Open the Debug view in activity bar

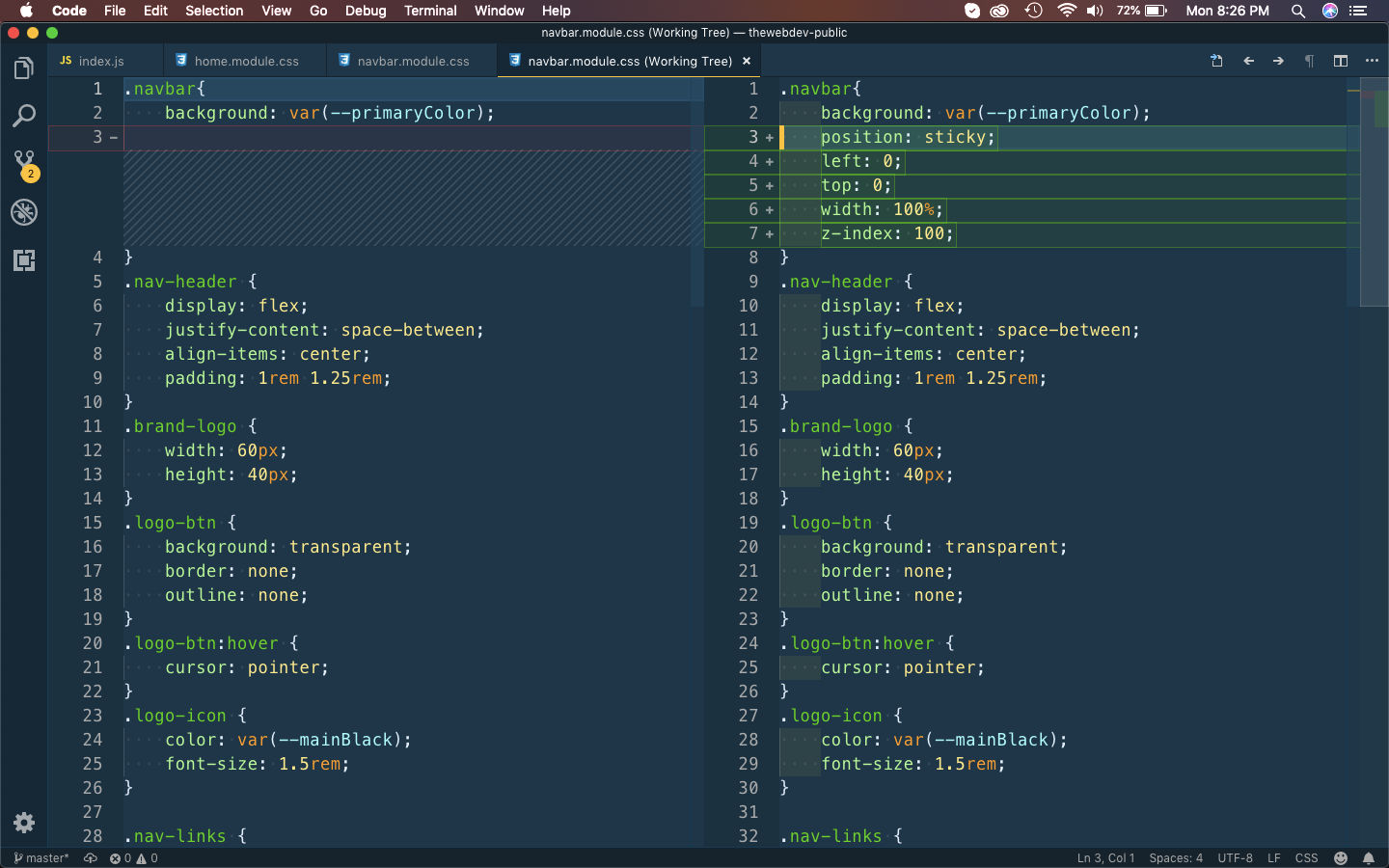point(24,212)
